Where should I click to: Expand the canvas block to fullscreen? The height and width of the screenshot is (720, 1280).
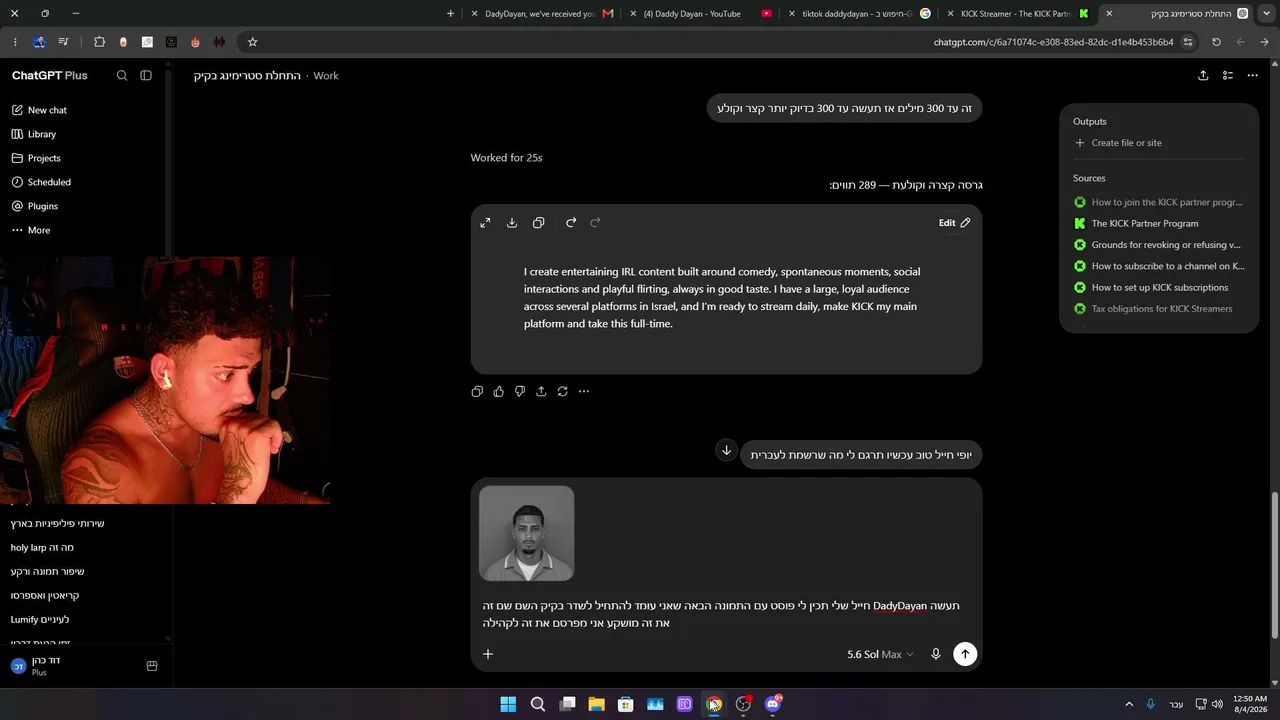click(485, 223)
